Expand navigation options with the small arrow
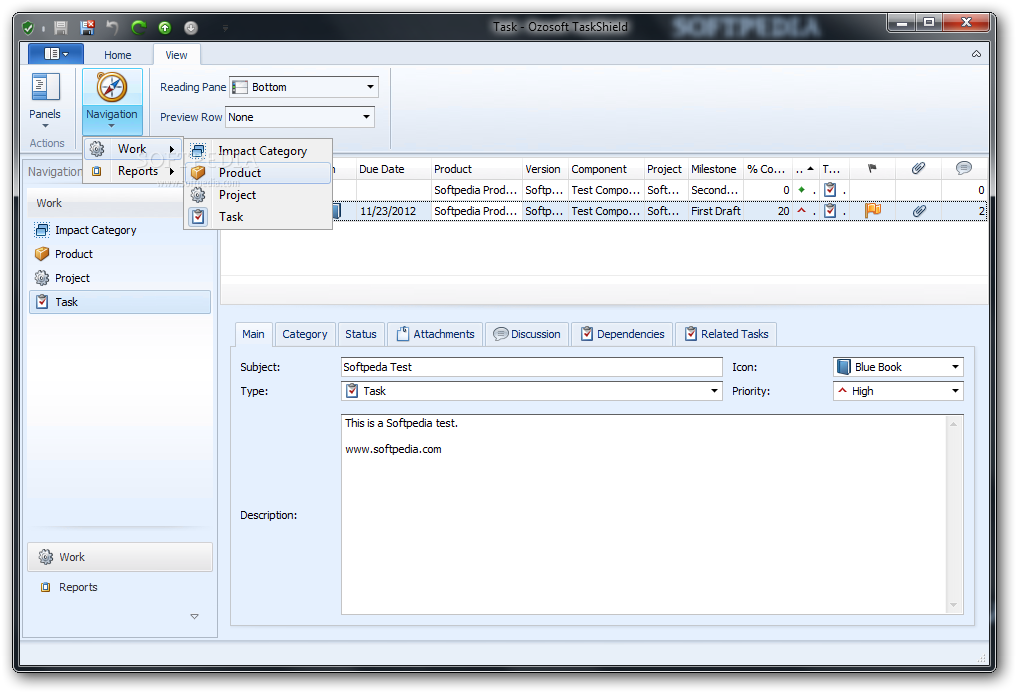This screenshot has width=1017, height=693. coord(194,616)
